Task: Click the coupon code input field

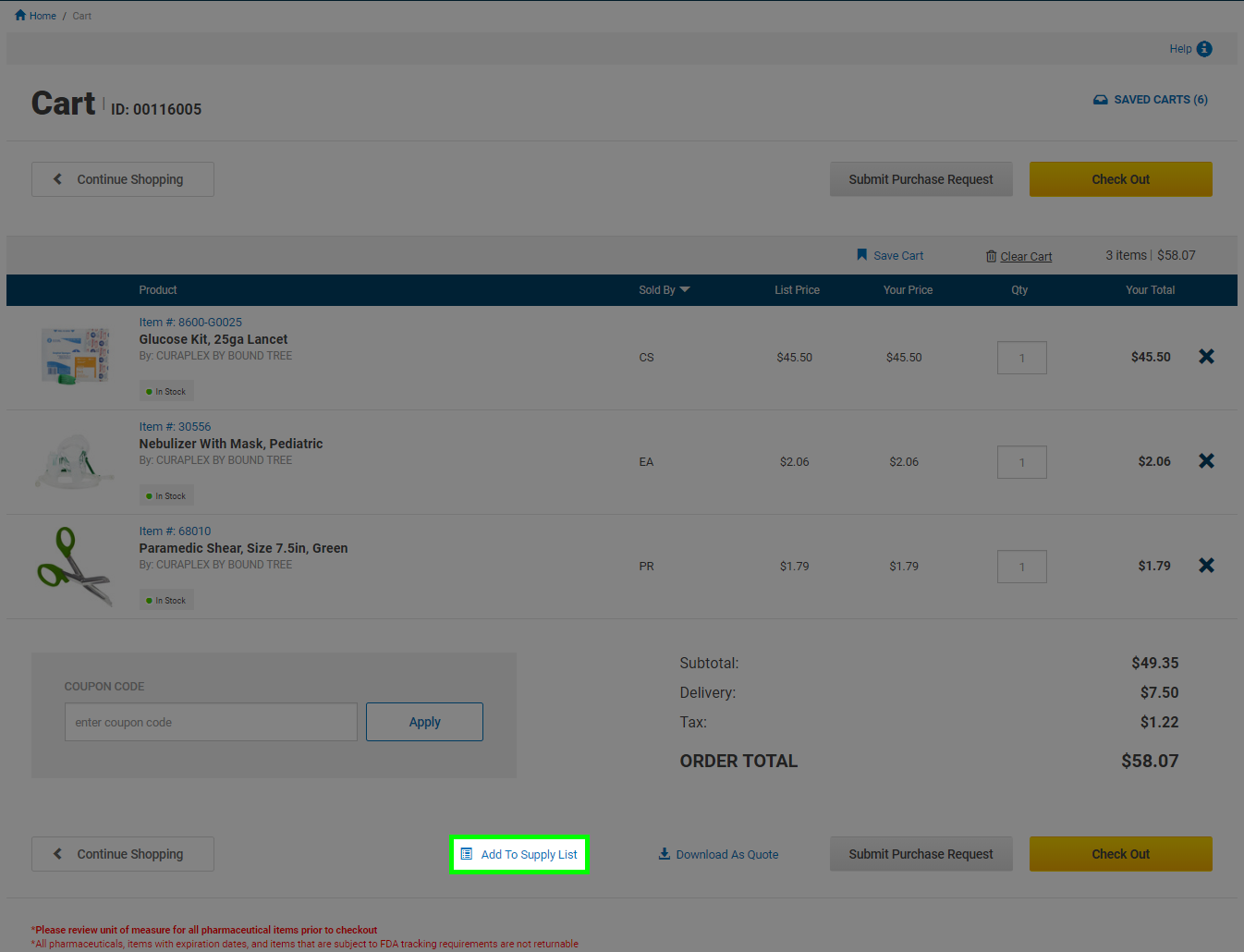Action: coord(211,722)
